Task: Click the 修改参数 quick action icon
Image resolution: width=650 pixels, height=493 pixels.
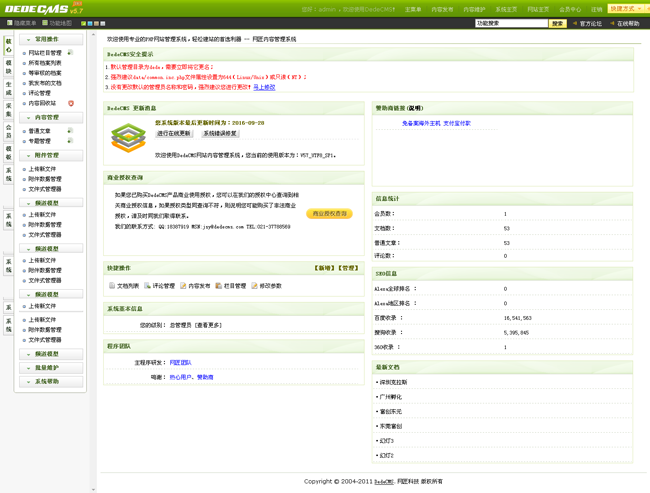Action: [255, 286]
